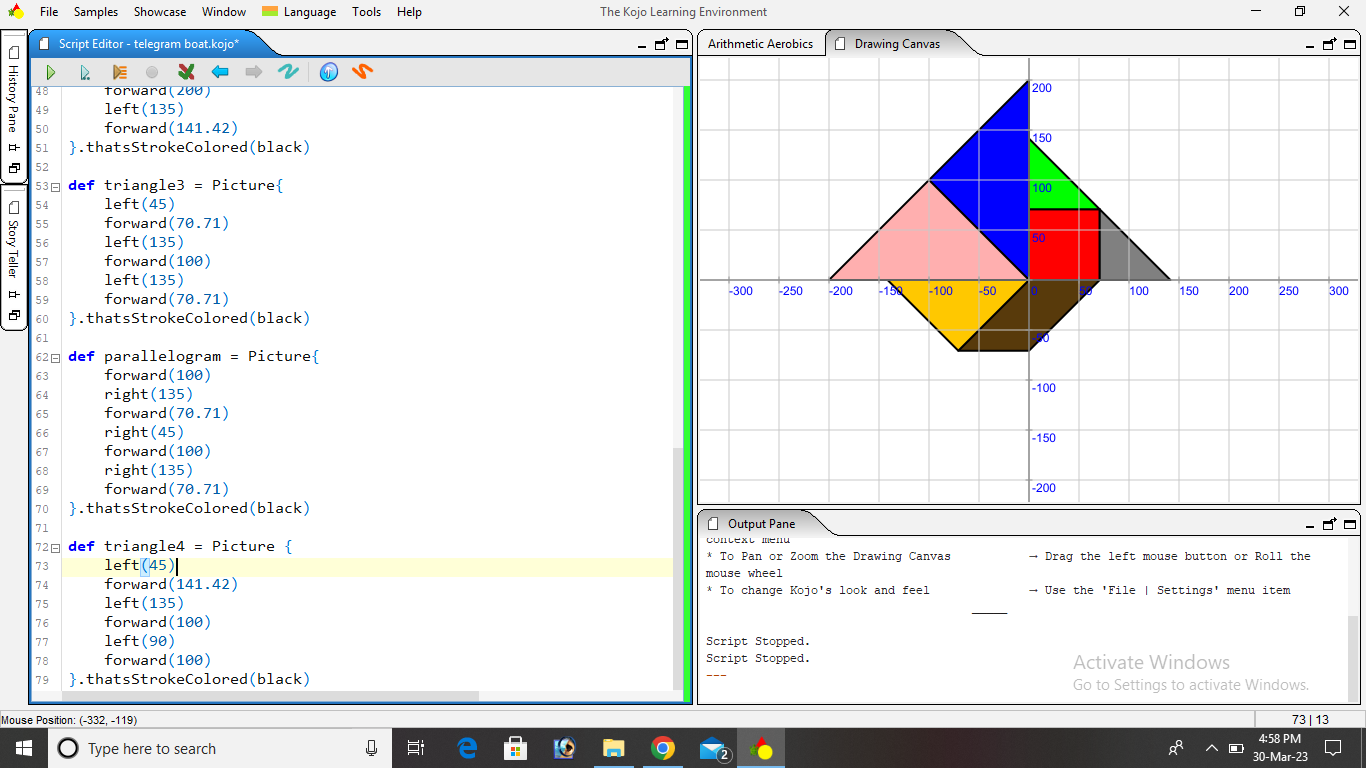Image resolution: width=1366 pixels, height=768 pixels.
Task: Switch to the Arithmetic Aerobics tab
Action: coord(761,44)
